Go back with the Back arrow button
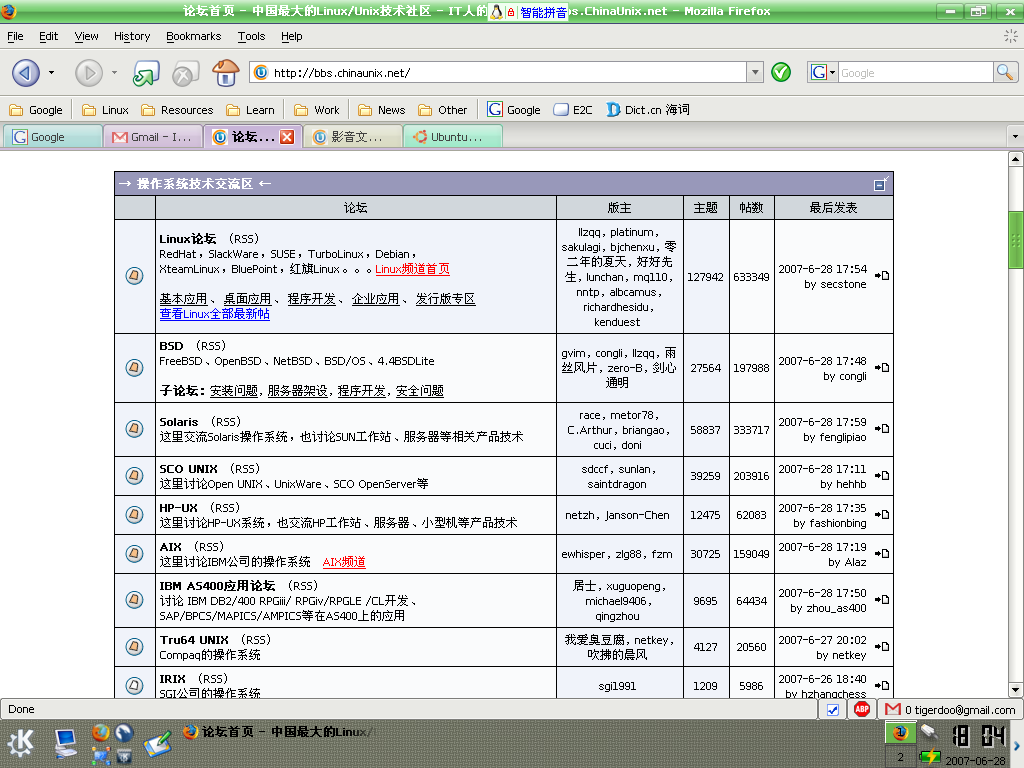1024x768 pixels. click(x=26, y=72)
